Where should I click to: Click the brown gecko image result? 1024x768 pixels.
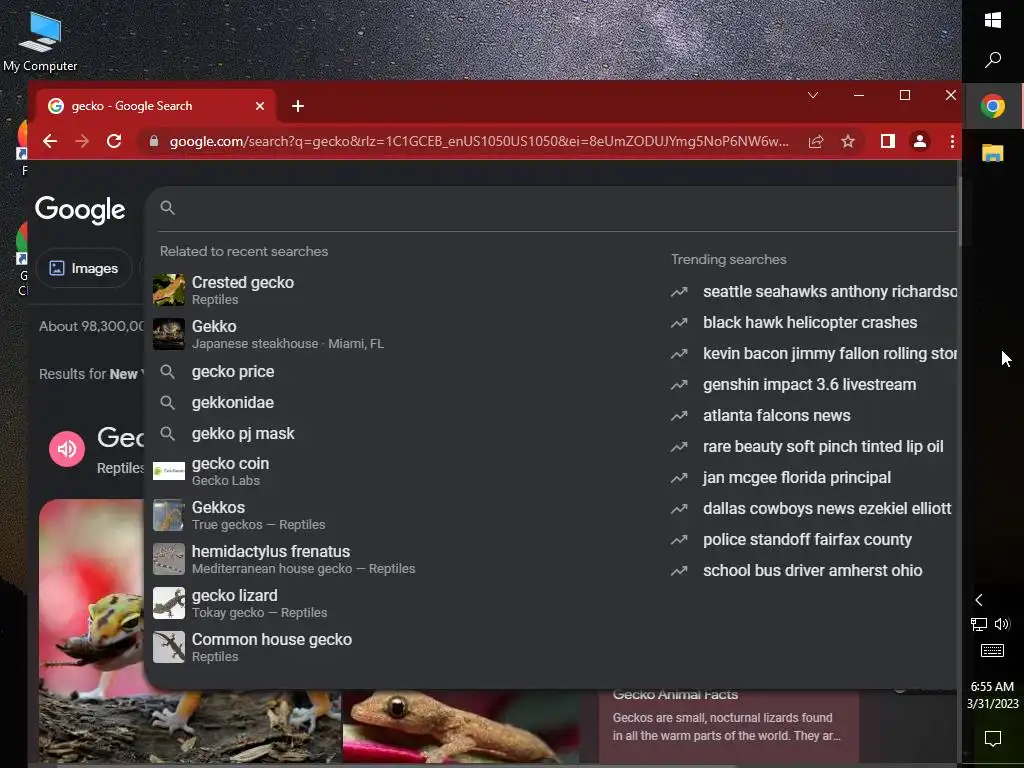click(460, 727)
